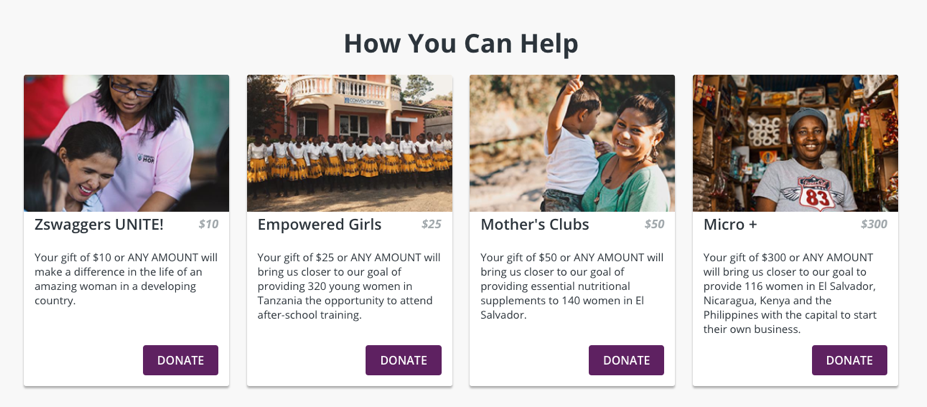Select the $300 amount label

(873, 224)
